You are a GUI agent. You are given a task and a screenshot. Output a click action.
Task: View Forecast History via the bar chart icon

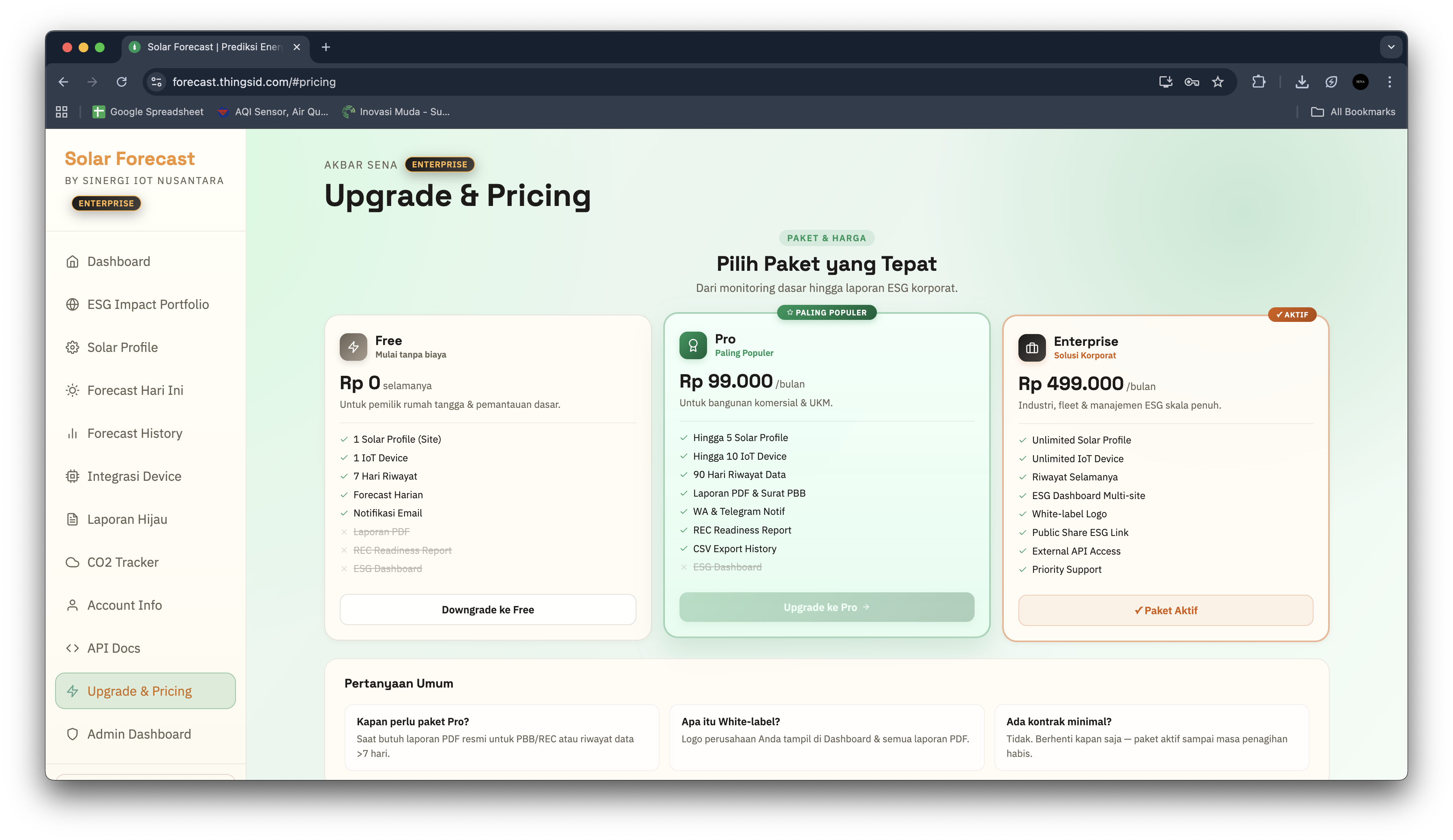coord(73,433)
